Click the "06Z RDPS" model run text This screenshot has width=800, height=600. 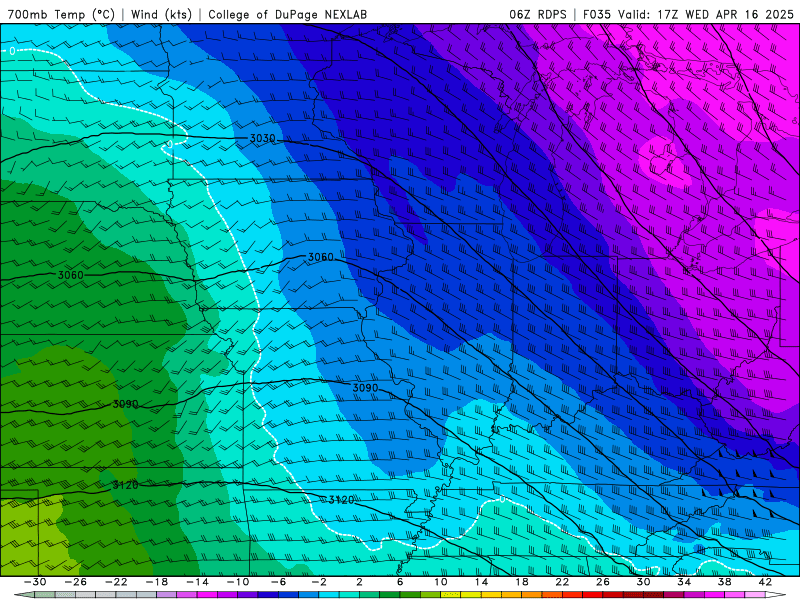pos(538,14)
